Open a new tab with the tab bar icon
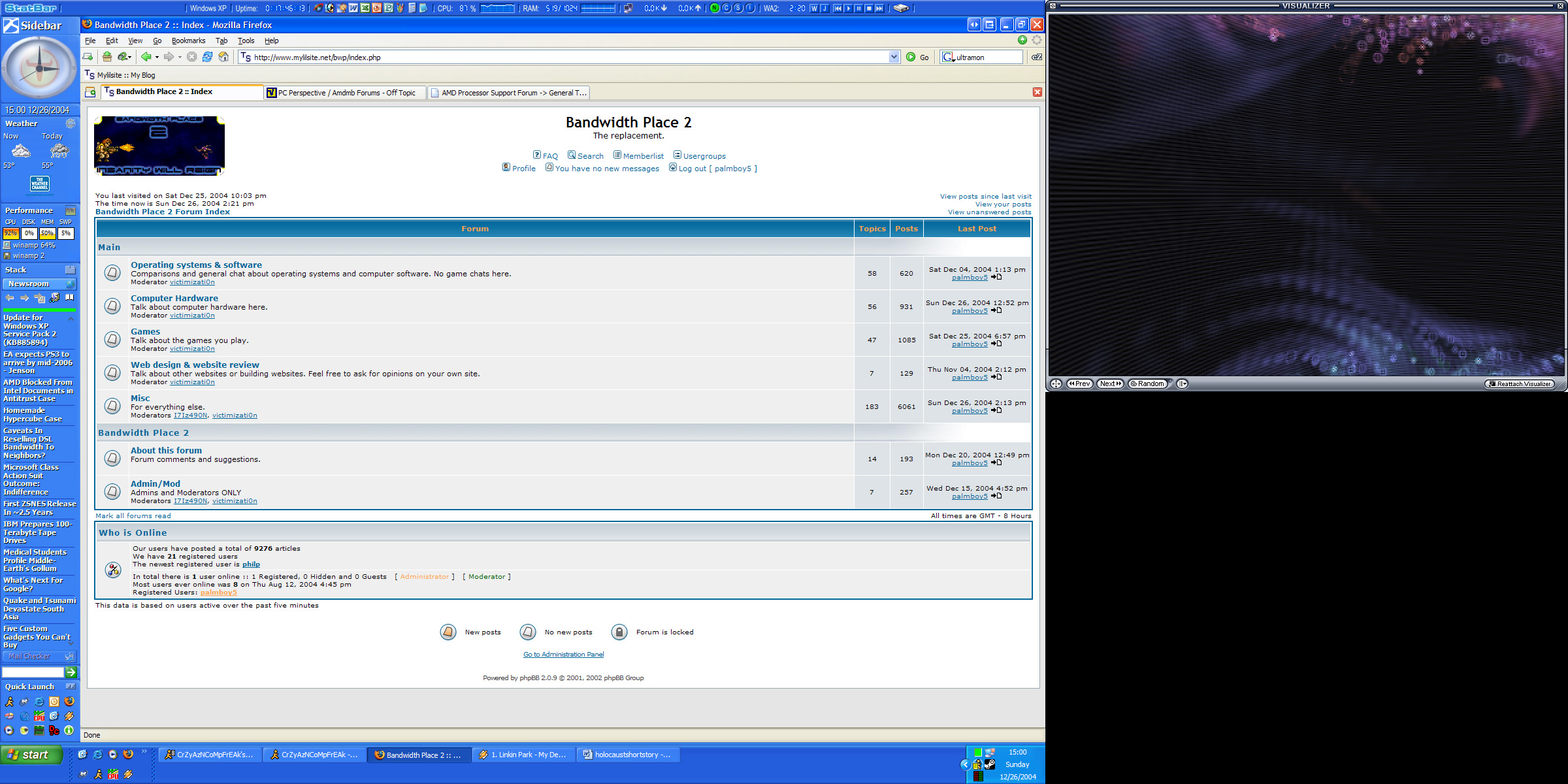The width and height of the screenshot is (1568, 784). [x=91, y=92]
